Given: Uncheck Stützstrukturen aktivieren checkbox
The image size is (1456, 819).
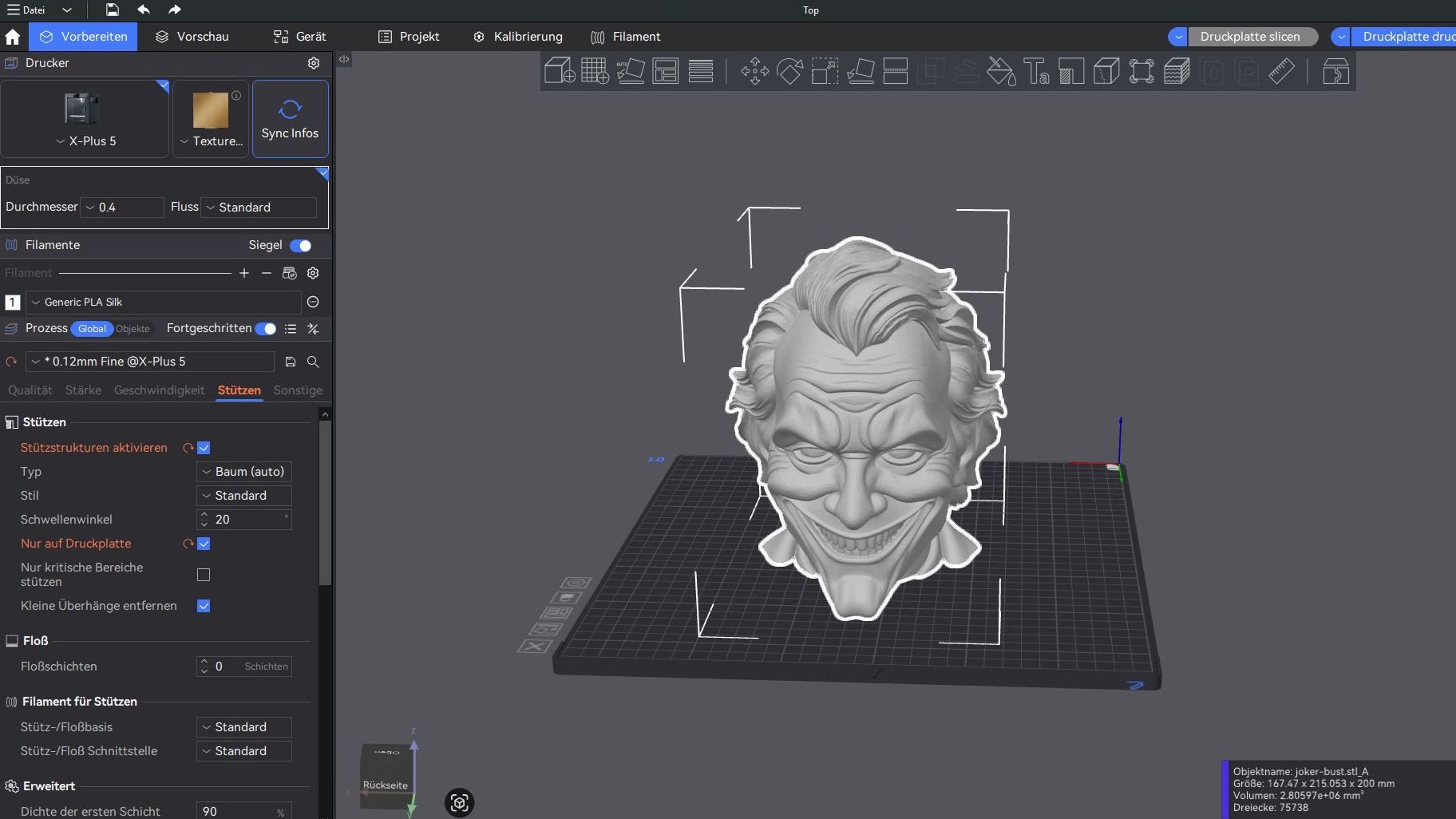Looking at the screenshot, I should 204,448.
